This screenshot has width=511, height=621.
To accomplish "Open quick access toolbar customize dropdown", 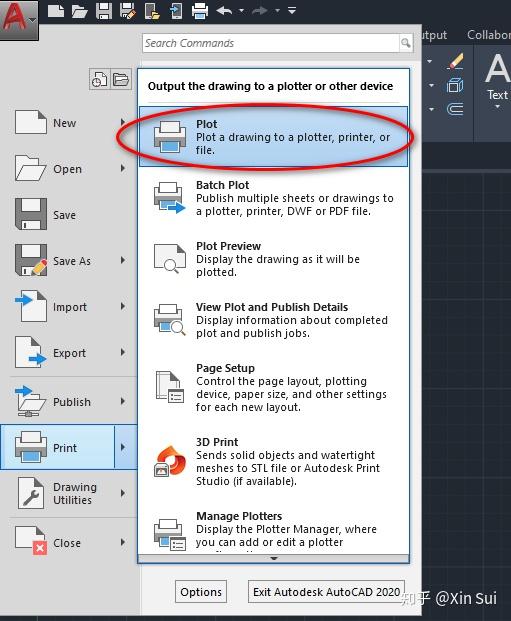I will [x=292, y=11].
